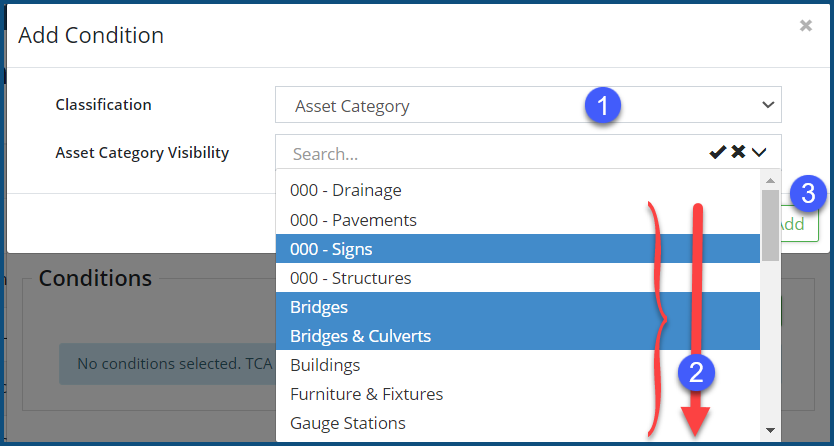Click the scrollbar up arrow
834x446 pixels.
(770, 181)
